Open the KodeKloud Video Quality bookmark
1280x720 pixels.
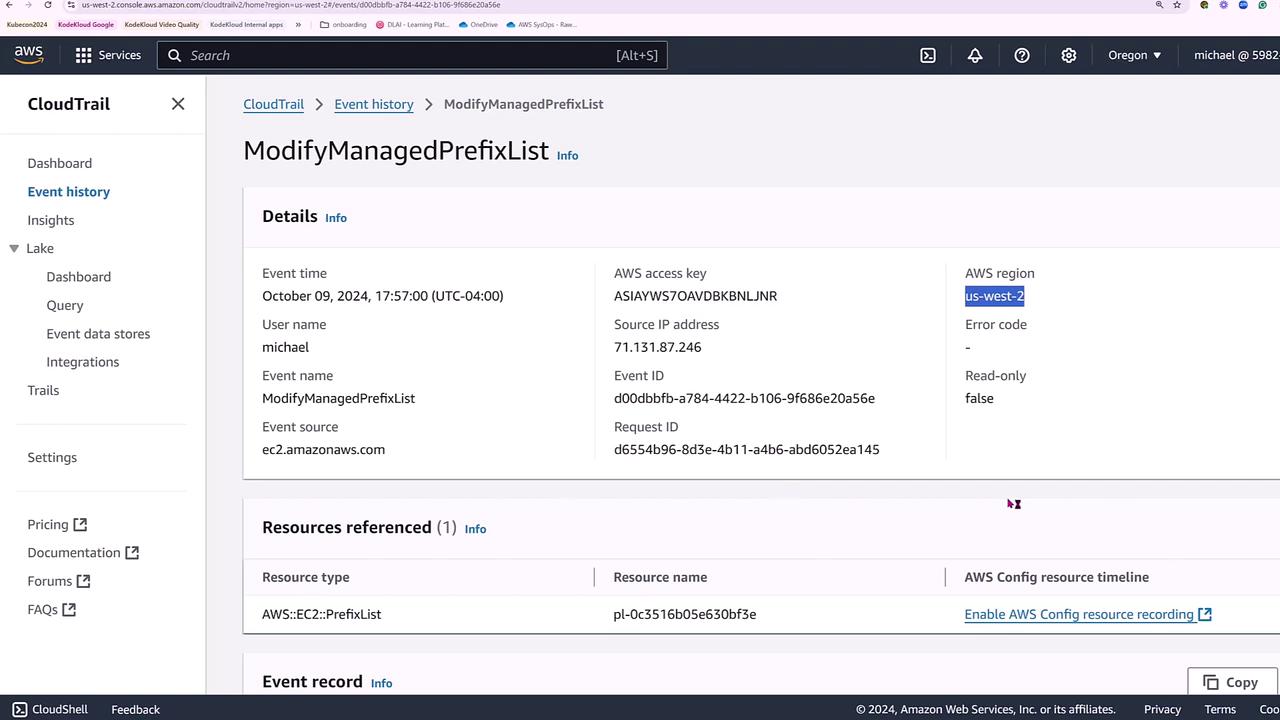(x=162, y=24)
